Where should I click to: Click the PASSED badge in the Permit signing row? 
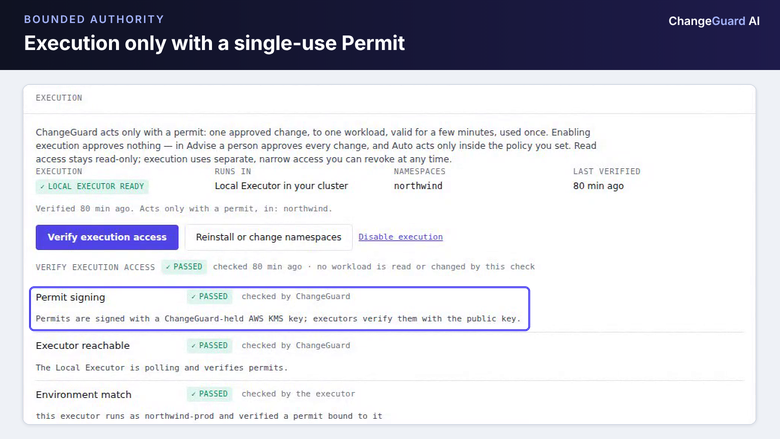209,296
